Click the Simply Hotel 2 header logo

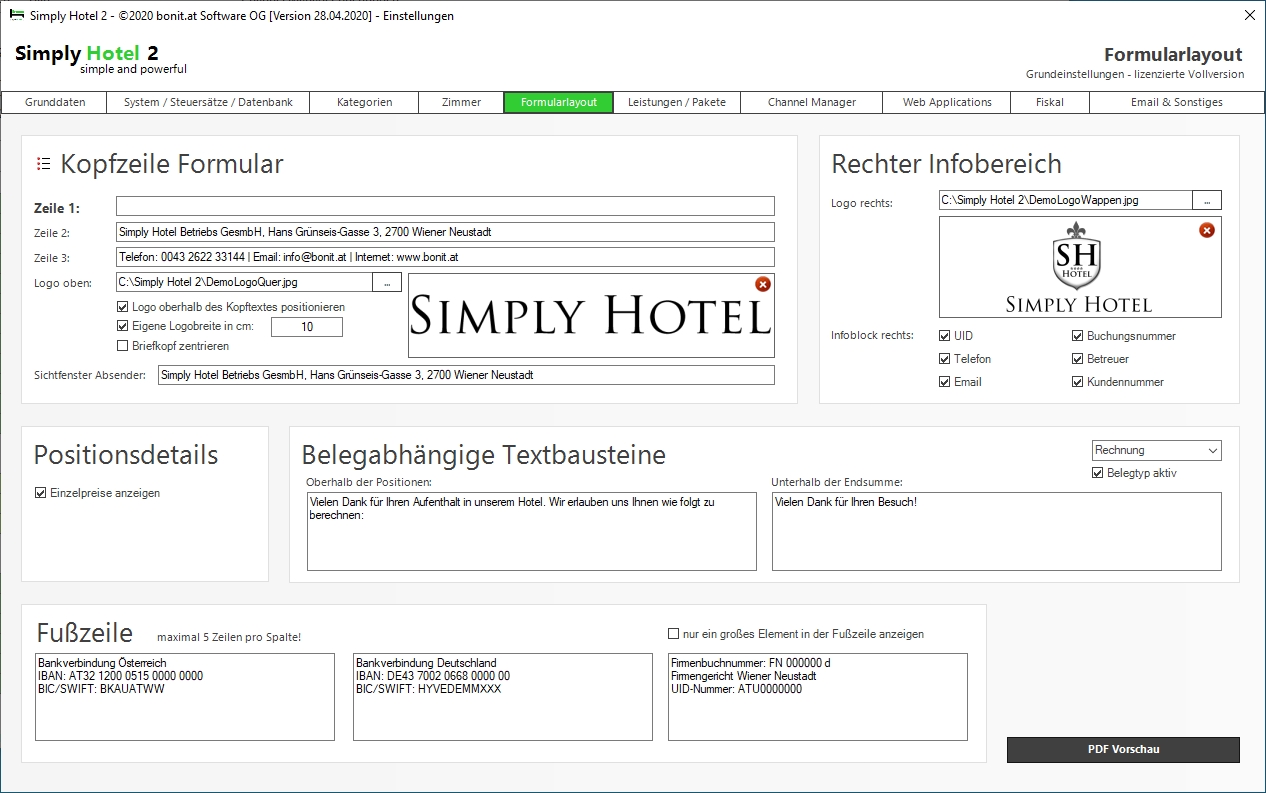click(x=100, y=59)
